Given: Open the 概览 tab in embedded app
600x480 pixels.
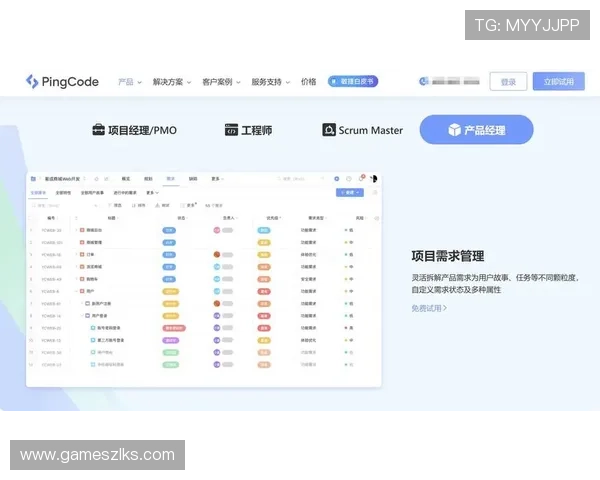Looking at the screenshot, I should 126,179.
